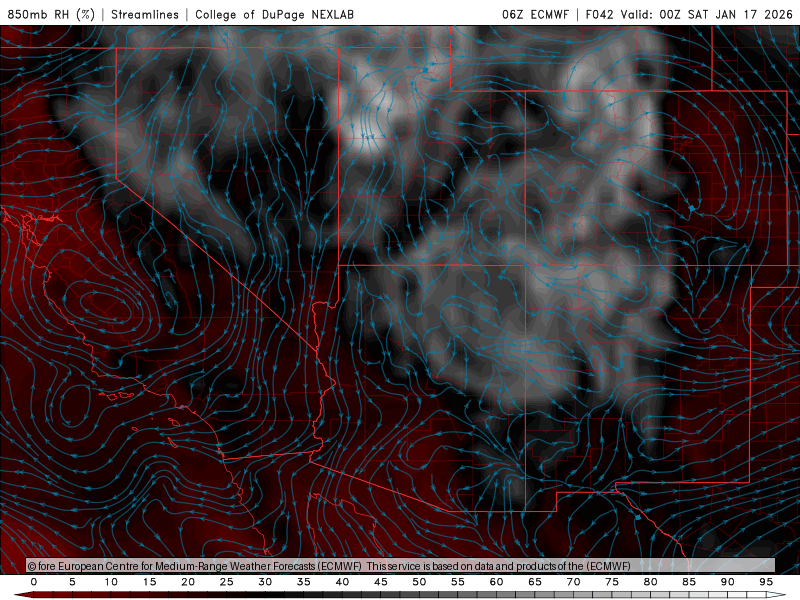Pick the "30" label on the color bar
The width and height of the screenshot is (800, 600).
pyautogui.click(x=265, y=582)
